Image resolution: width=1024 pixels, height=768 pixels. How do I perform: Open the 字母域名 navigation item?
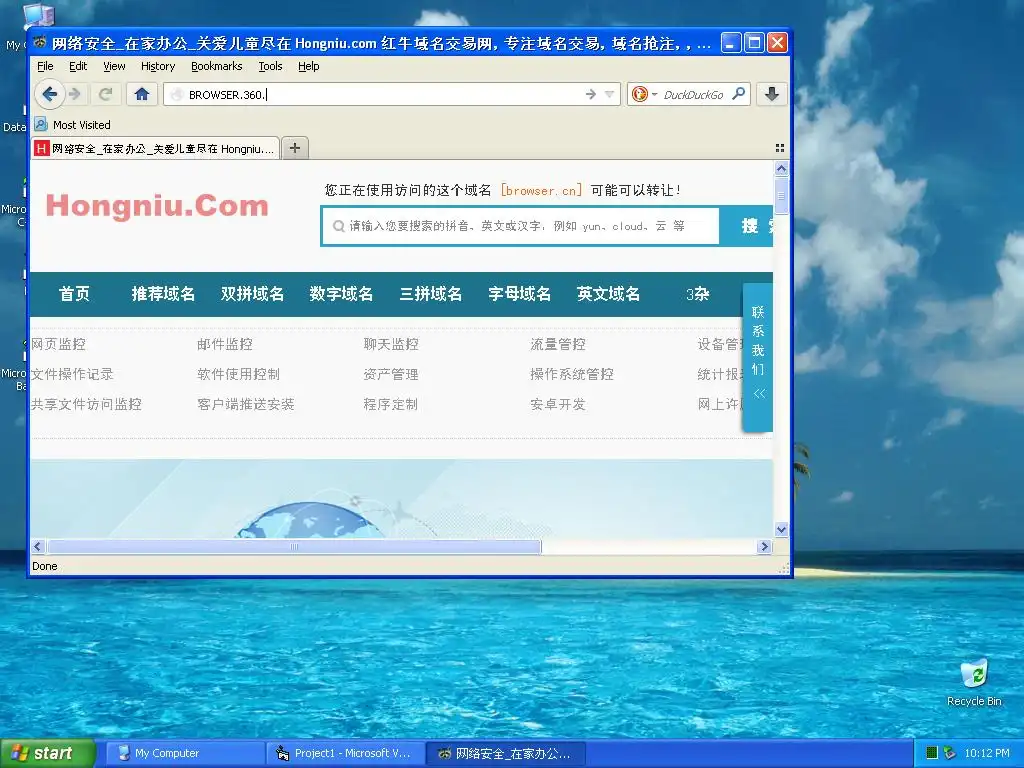point(519,294)
